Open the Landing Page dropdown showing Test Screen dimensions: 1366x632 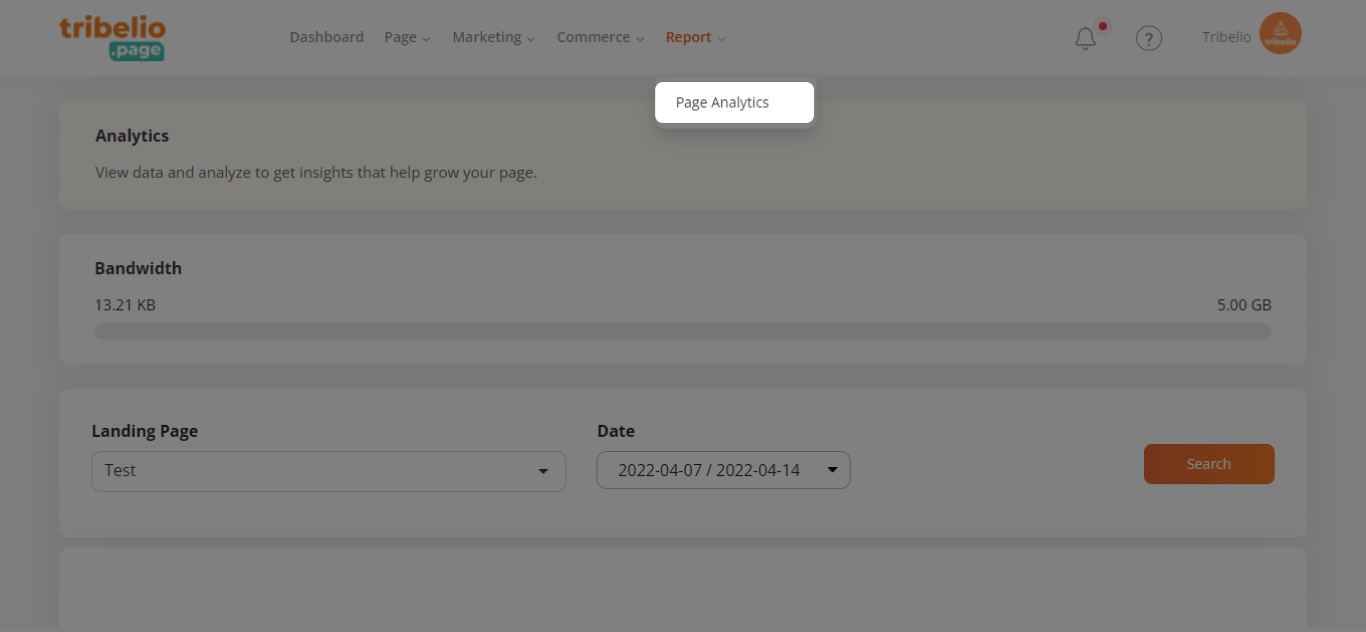click(329, 471)
